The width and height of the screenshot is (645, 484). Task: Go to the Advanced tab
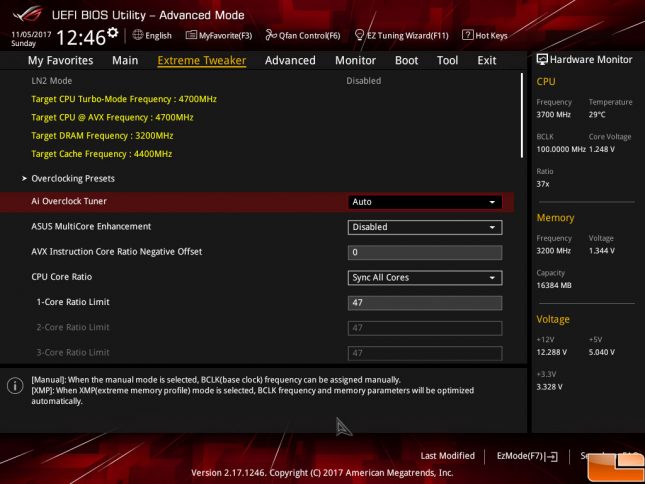[x=290, y=60]
